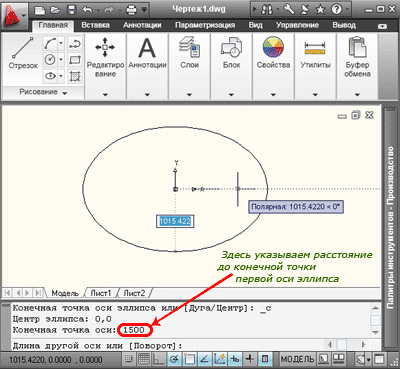Expand the Утилиты panel dropdown arrow
Viewport: 400px width, 369px height.
[x=315, y=95]
